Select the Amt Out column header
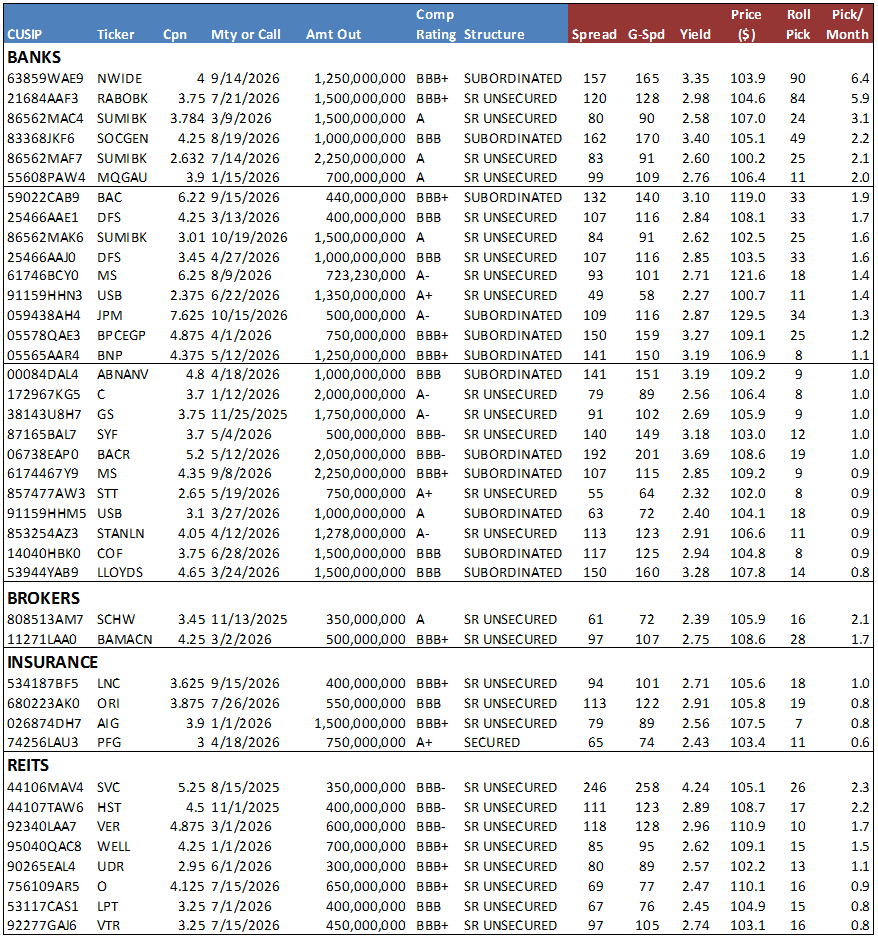The width and height of the screenshot is (878, 939). click(x=336, y=34)
